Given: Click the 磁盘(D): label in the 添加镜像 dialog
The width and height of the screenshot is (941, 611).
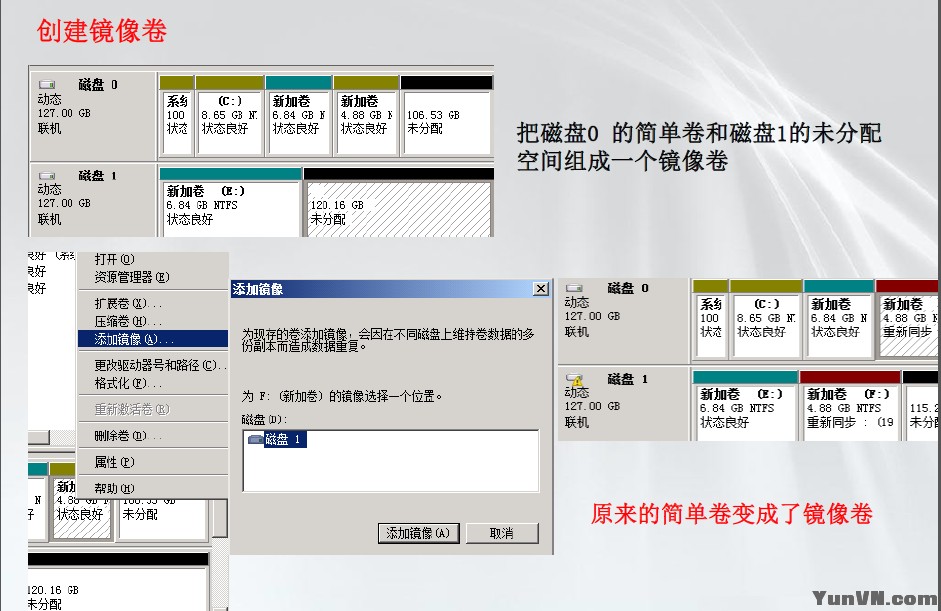Looking at the screenshot, I should [x=264, y=419].
